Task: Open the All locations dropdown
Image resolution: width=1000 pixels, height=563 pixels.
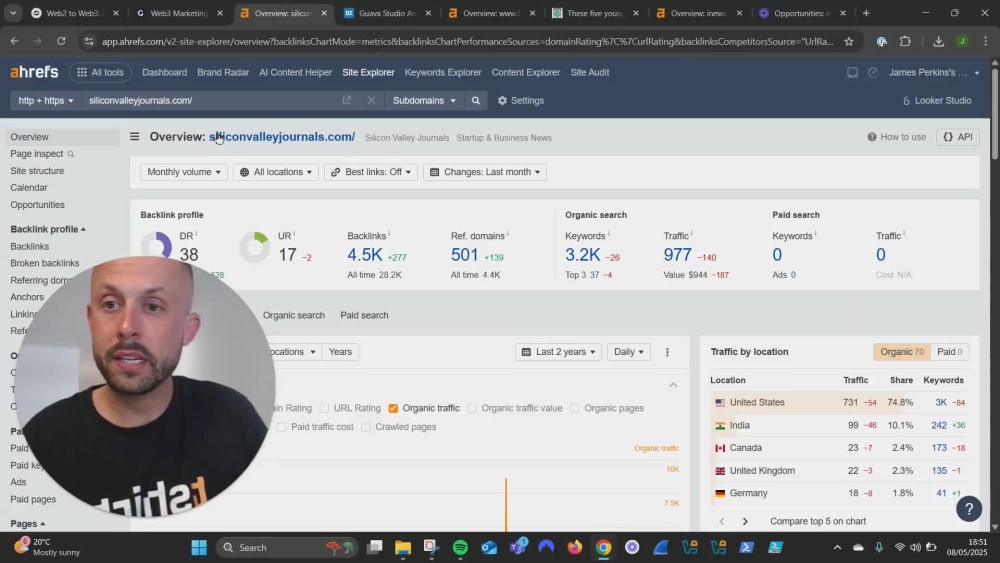Action: [276, 172]
